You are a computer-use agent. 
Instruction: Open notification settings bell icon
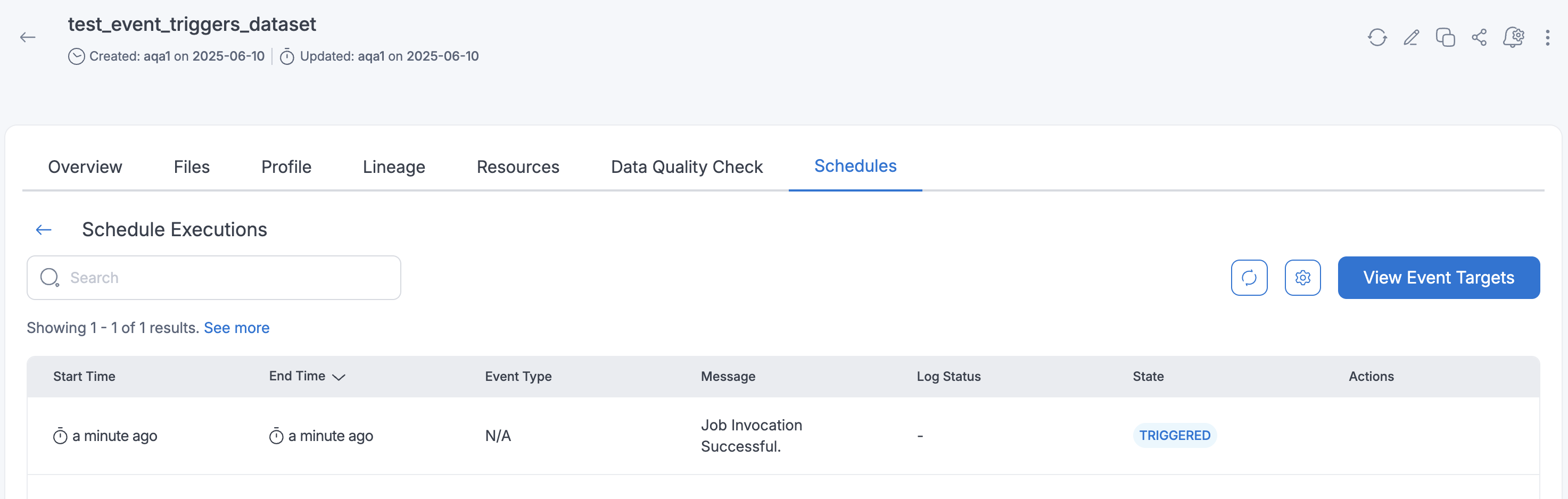1513,38
